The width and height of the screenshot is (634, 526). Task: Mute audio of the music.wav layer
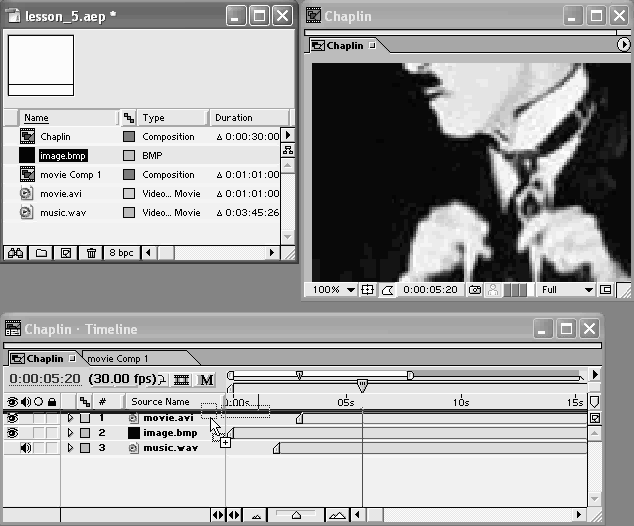pos(25,448)
